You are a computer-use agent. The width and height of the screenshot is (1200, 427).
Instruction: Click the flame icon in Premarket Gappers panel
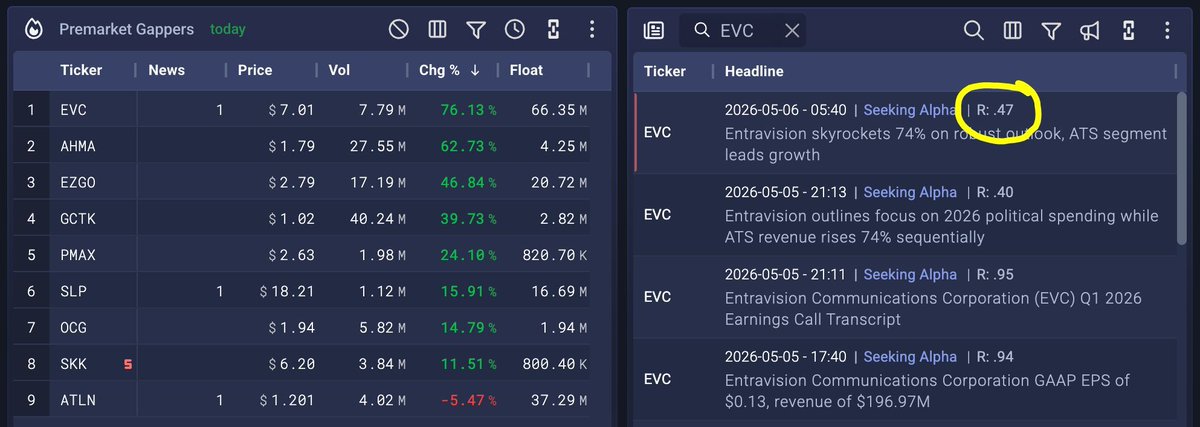pos(32,30)
